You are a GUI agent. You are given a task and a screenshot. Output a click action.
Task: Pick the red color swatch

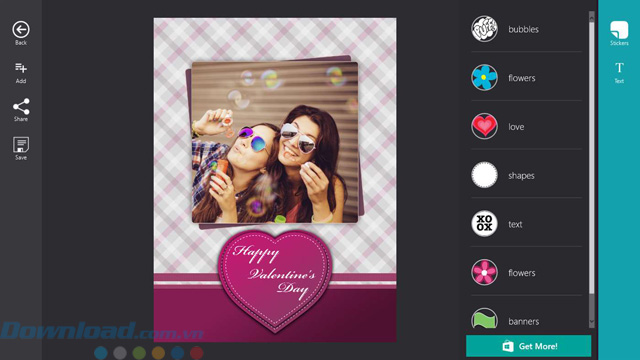(x=196, y=353)
